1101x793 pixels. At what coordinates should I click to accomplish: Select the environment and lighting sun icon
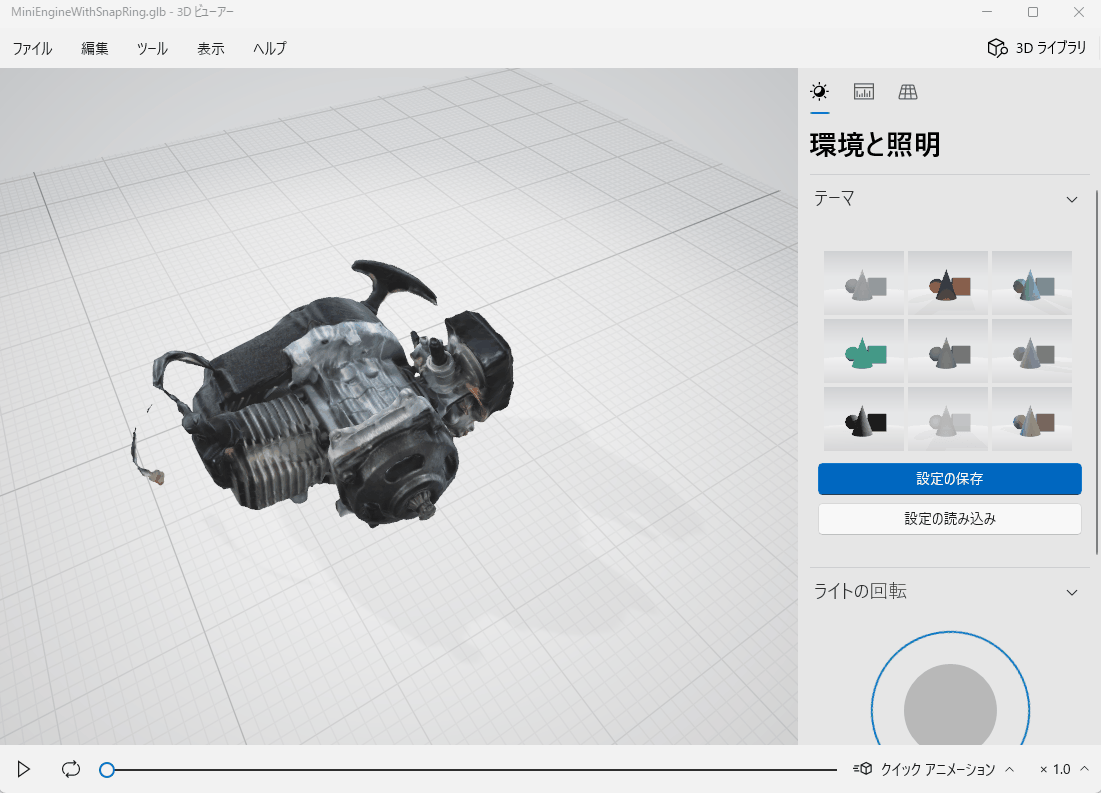coord(819,92)
